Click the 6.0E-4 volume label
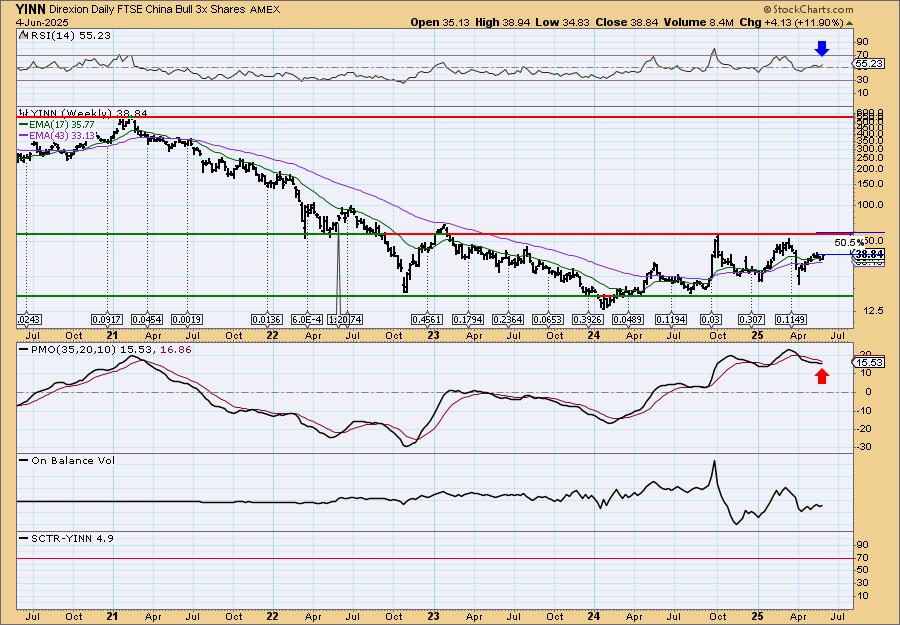 [x=307, y=319]
